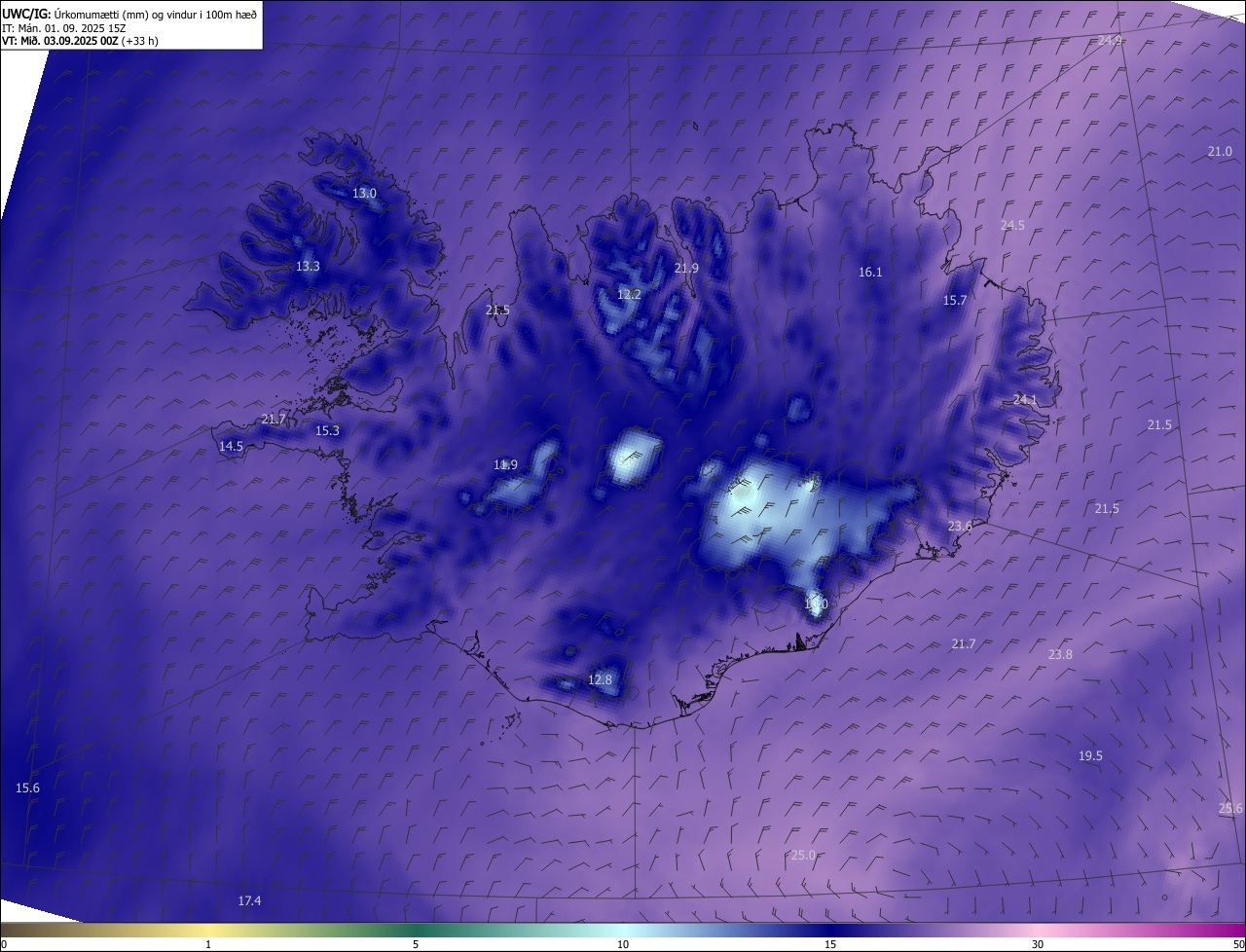Click the valid time line 'VT: Mið. 03.09.2025 00Z (+33 h)'
This screenshot has height=952, width=1246.
click(x=81, y=41)
